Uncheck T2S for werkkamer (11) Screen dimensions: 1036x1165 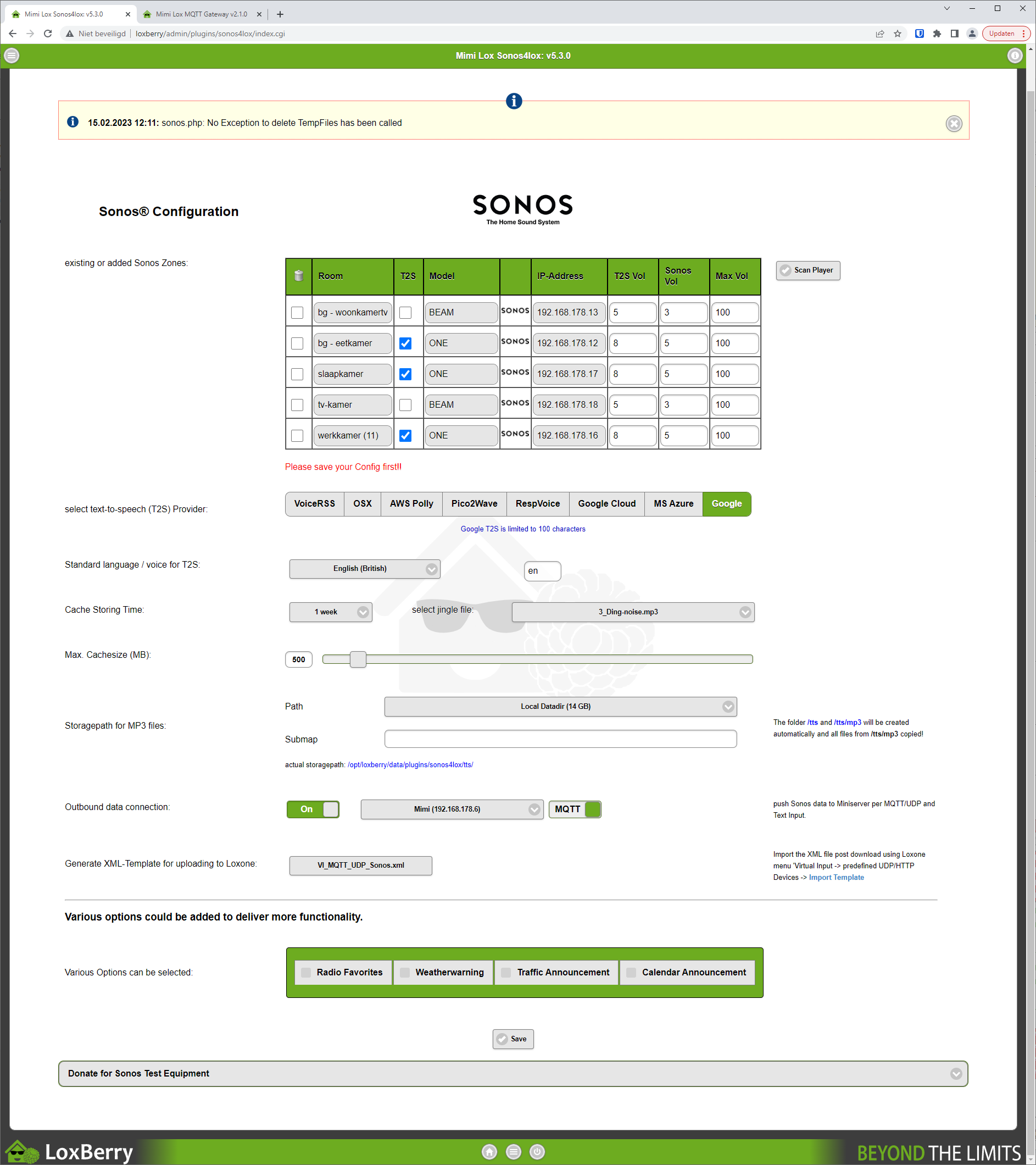(405, 435)
